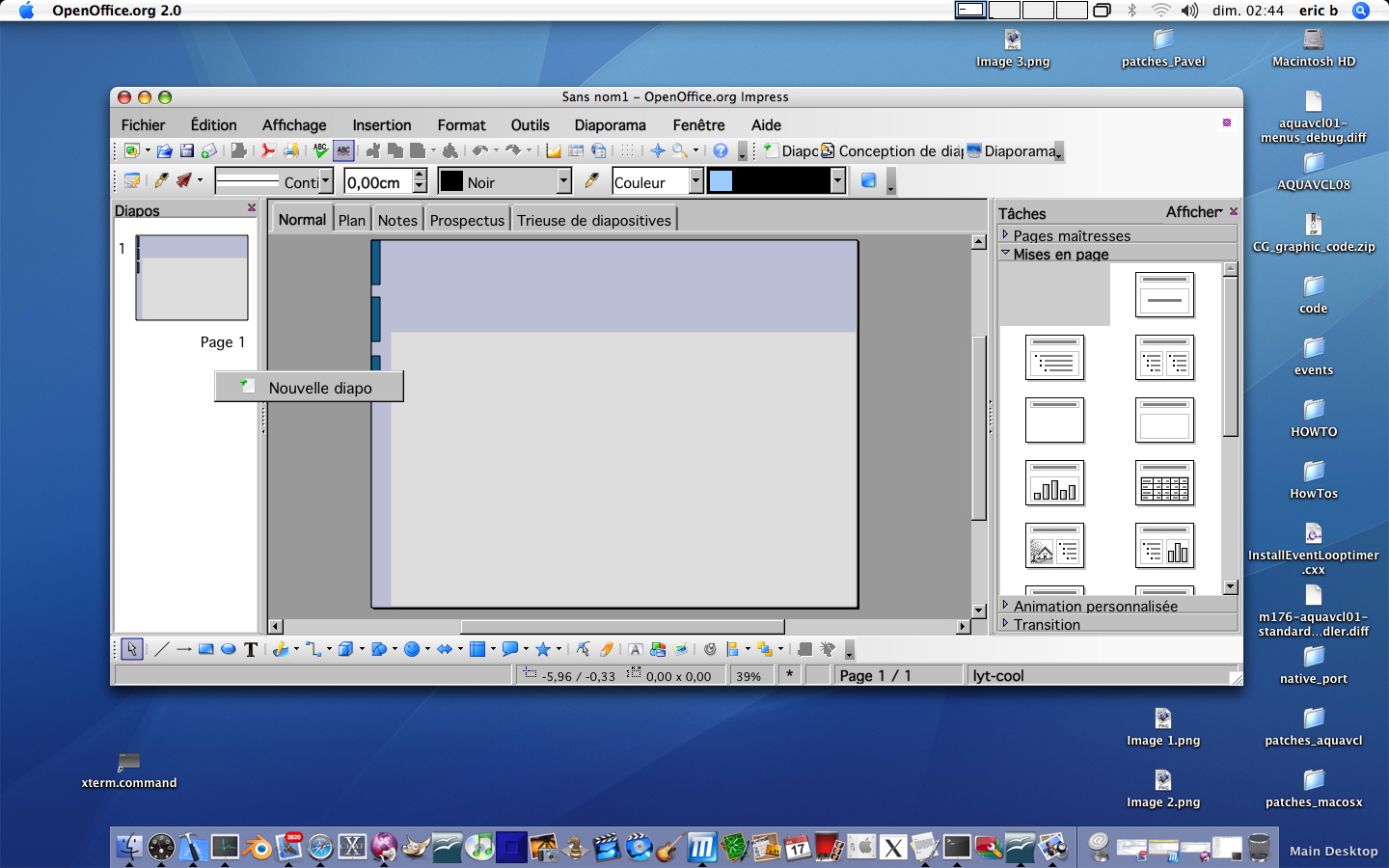Screen dimensions: 1389x868
Task: Select Page 1 slide thumbnail in Diapos
Action: pos(192,278)
